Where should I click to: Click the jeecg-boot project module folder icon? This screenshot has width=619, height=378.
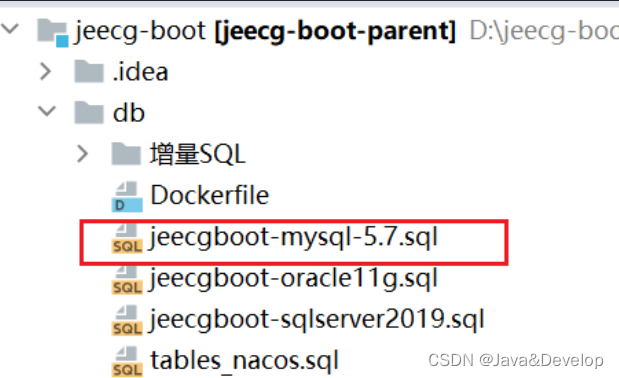pyautogui.click(x=53, y=32)
